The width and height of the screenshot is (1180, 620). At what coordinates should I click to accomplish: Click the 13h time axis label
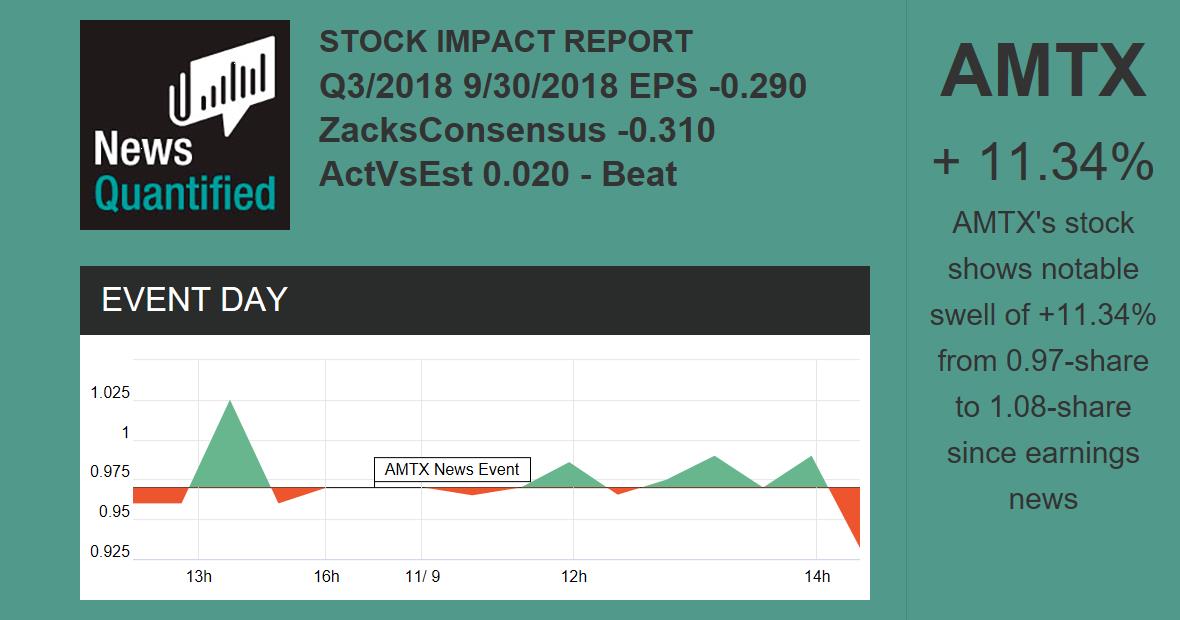tap(199, 576)
